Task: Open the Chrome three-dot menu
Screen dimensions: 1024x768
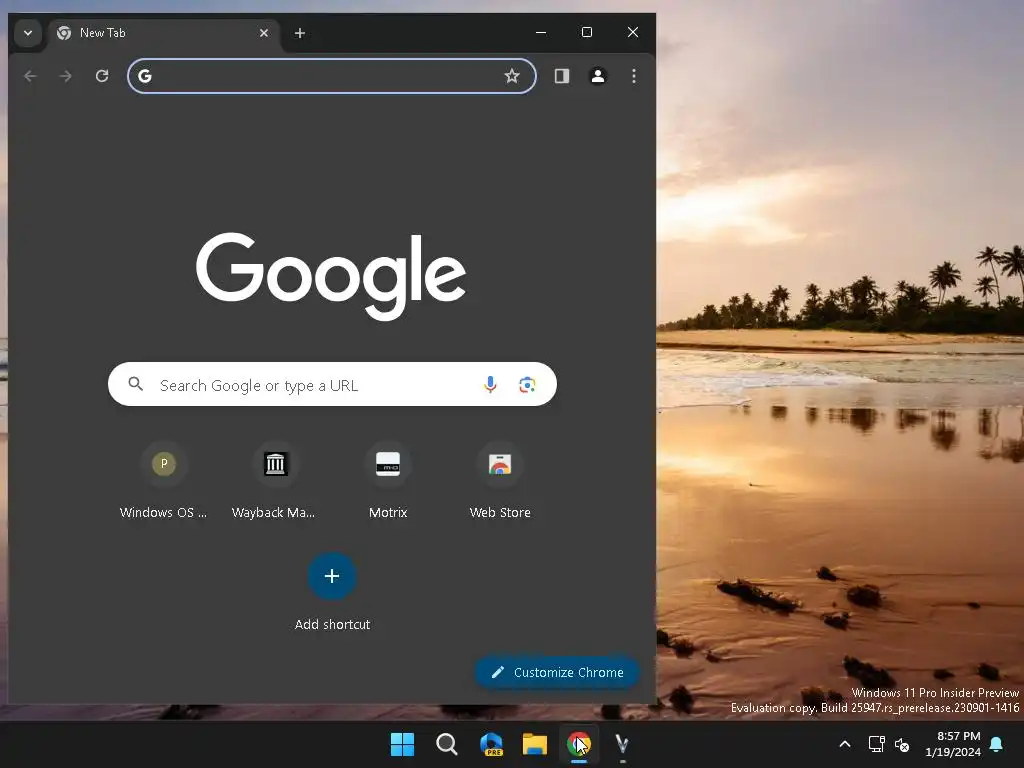Action: click(x=633, y=76)
